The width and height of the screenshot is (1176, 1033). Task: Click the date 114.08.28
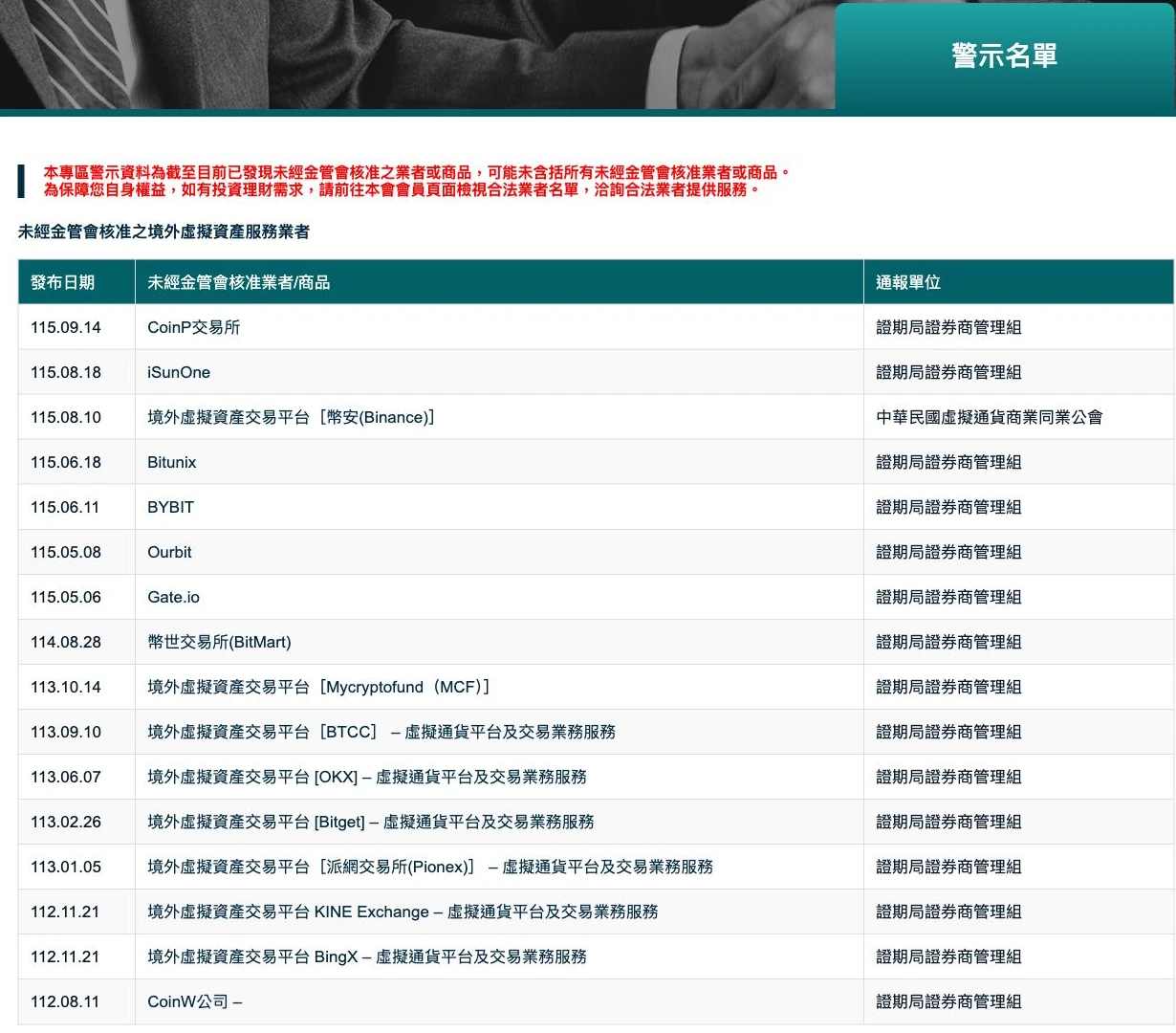pyautogui.click(x=66, y=642)
